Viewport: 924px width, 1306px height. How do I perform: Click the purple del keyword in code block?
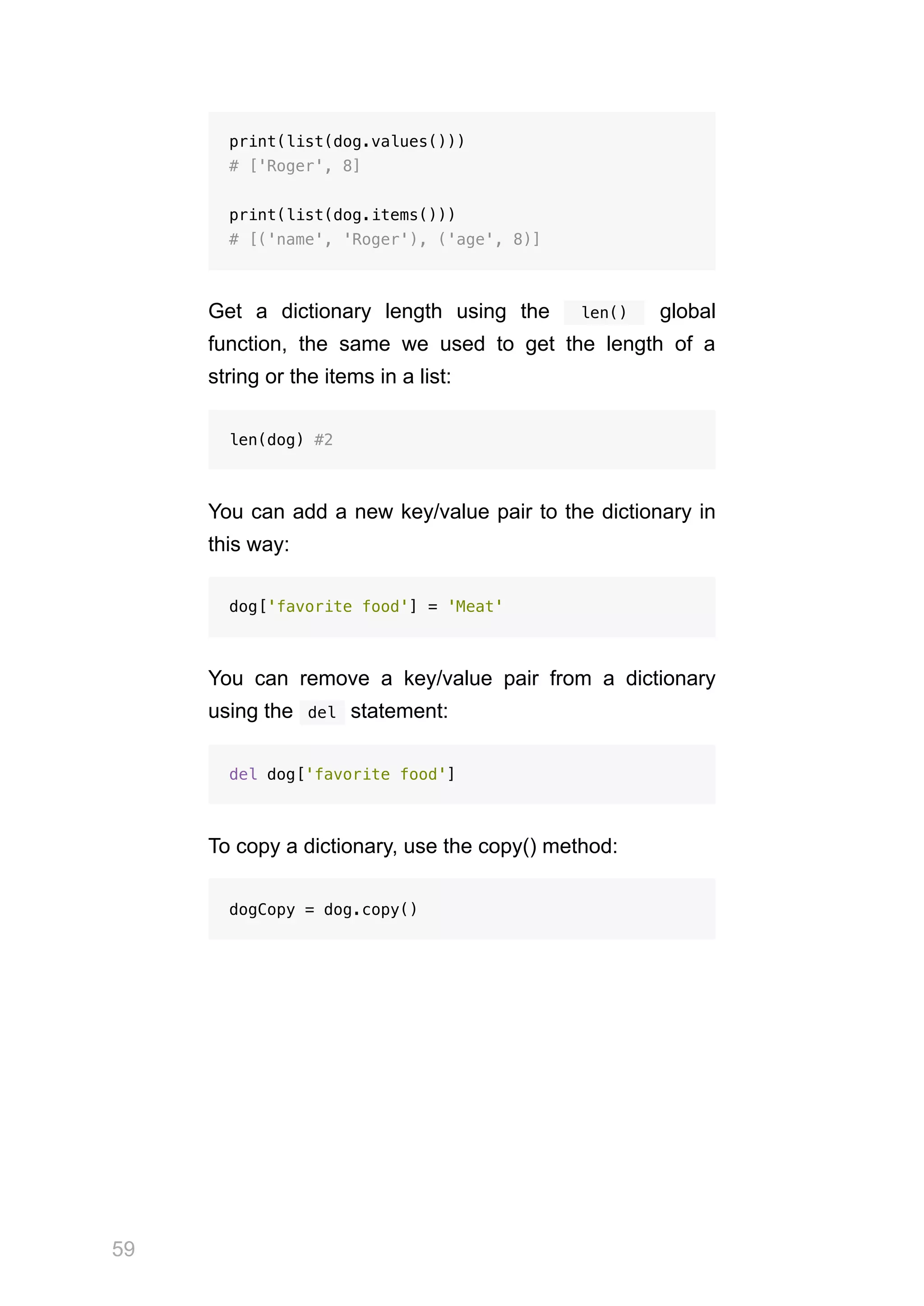(x=243, y=774)
